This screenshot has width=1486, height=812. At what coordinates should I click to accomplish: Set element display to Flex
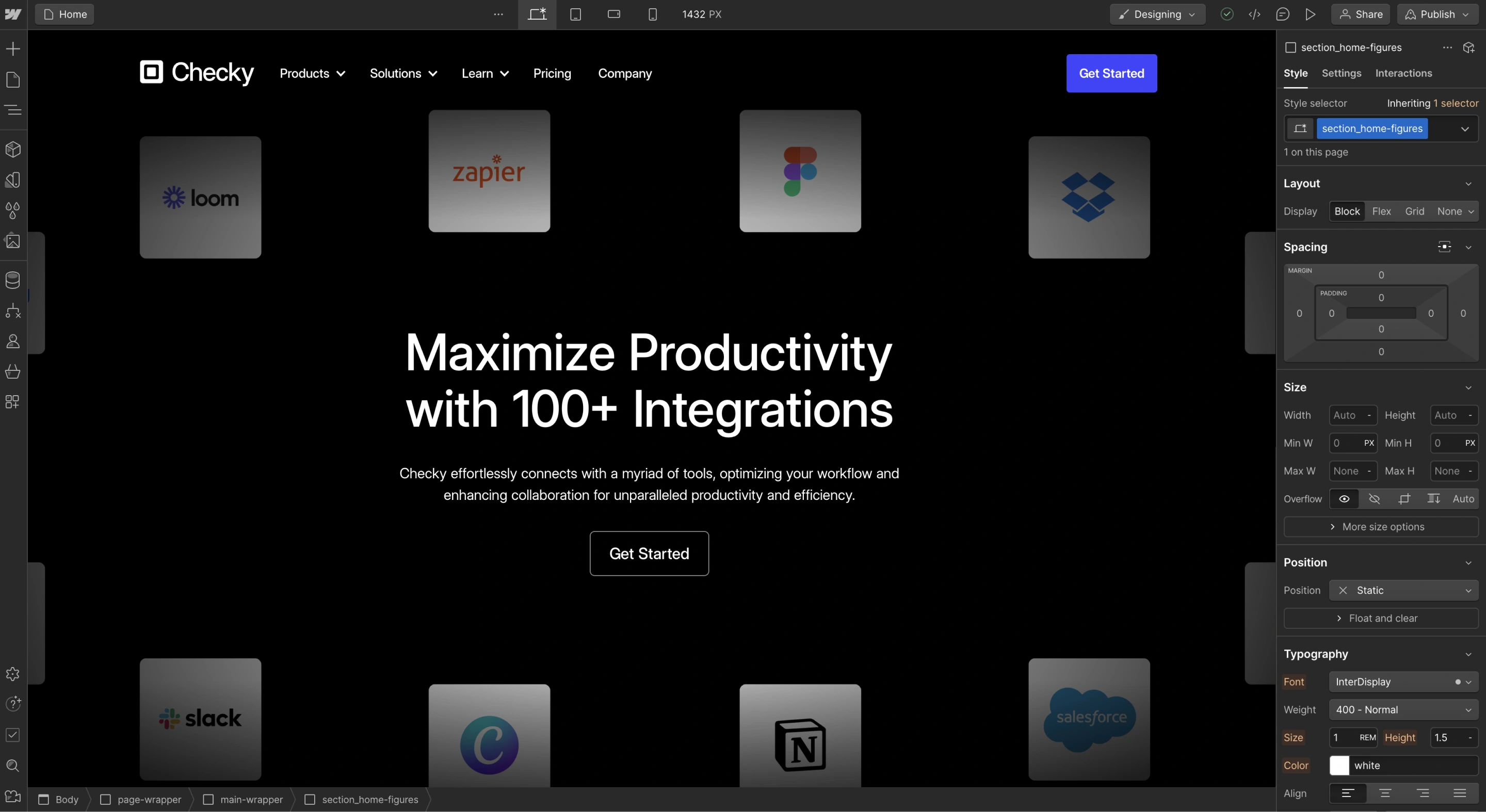tap(1382, 211)
